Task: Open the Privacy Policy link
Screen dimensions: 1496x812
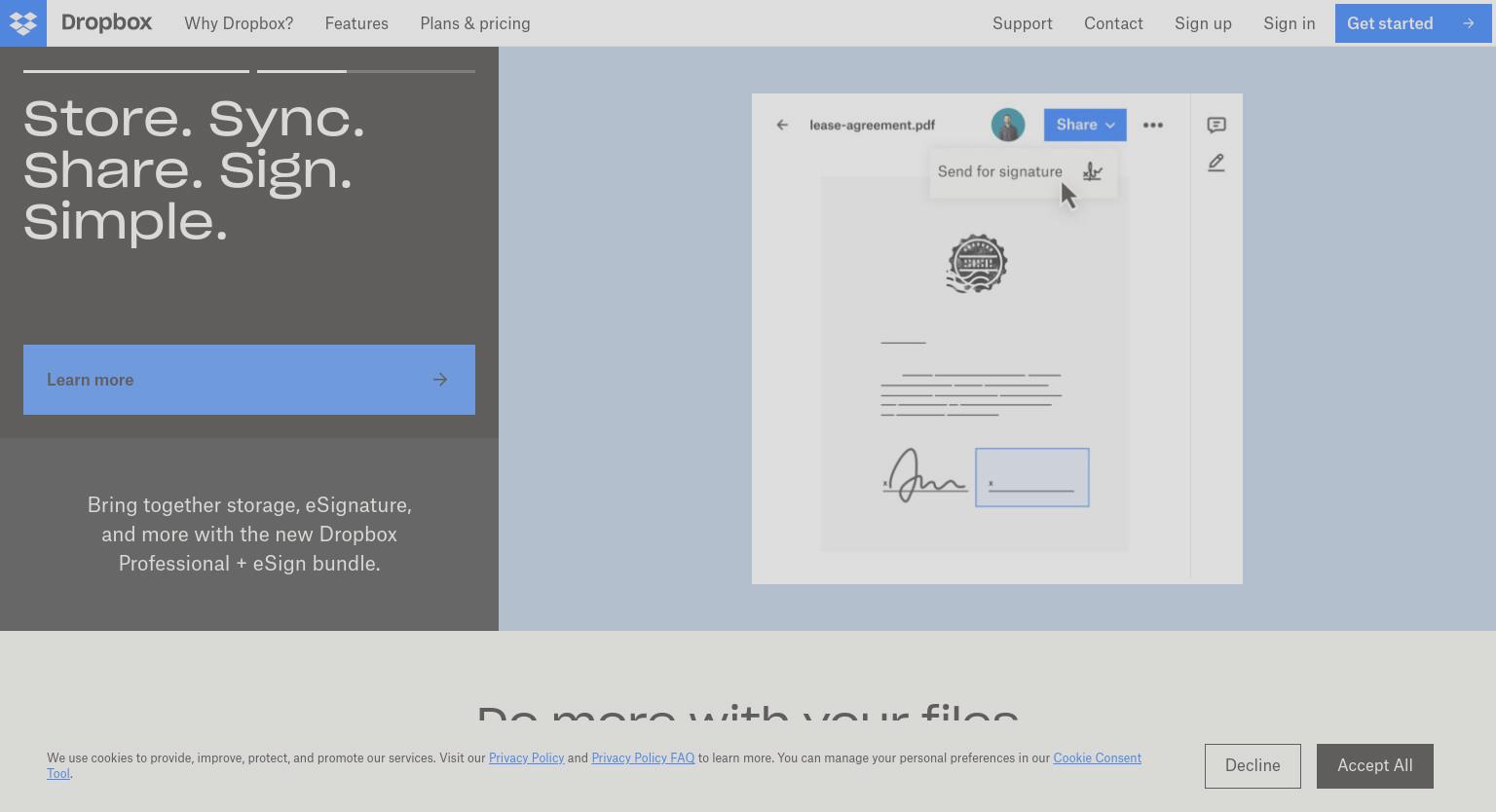Action: 526,758
